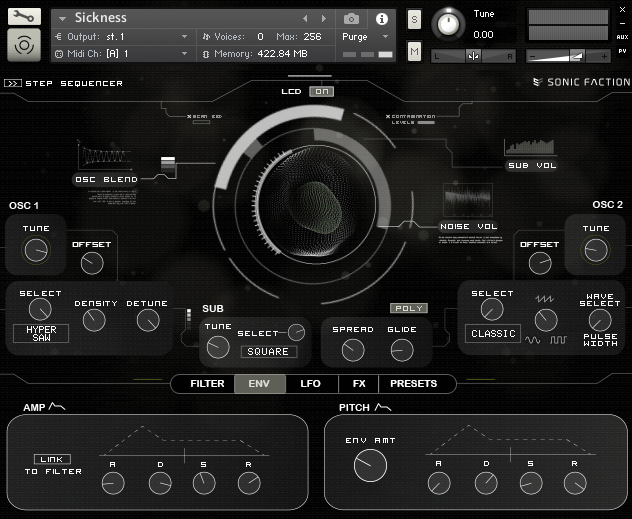Switch to the LFO tab
This screenshot has height=519, width=632.
pos(310,384)
